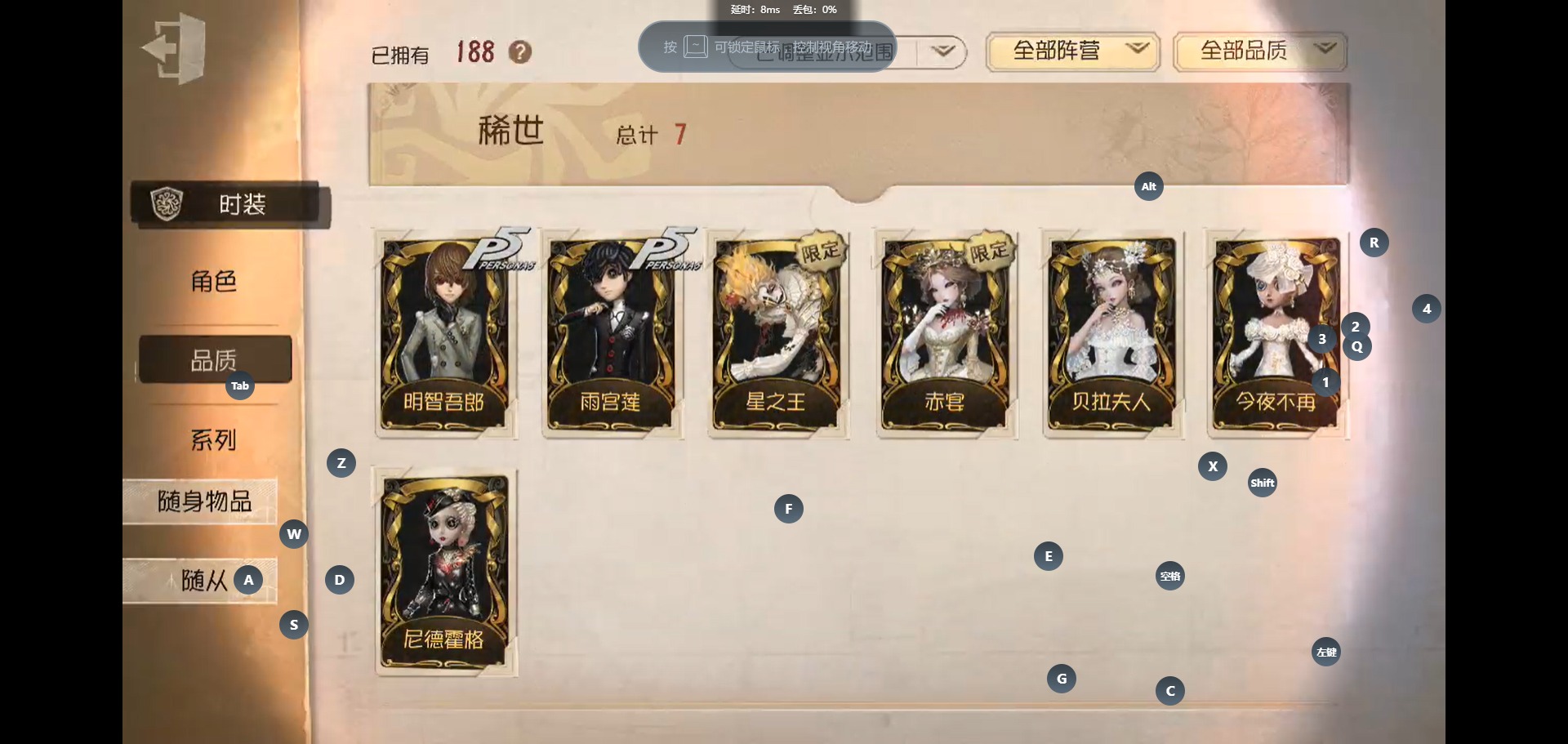Select the 明智吾郎 costume card
Screen dimensions: 1568x744
click(445, 332)
